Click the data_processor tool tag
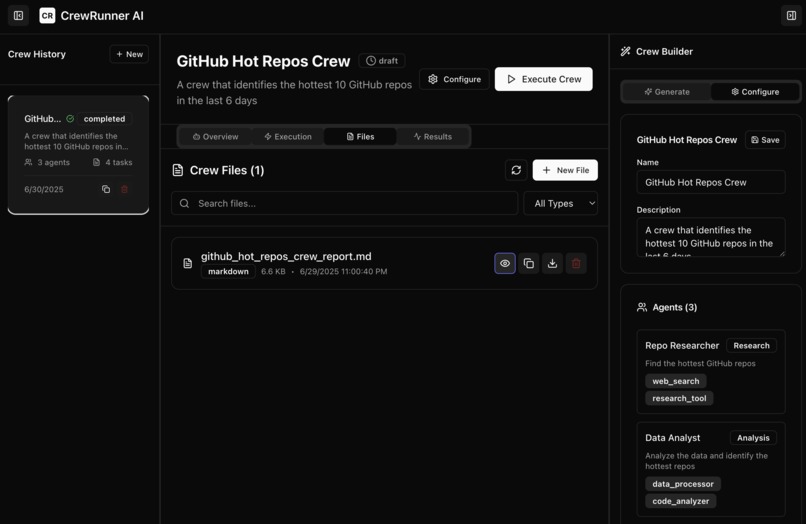The width and height of the screenshot is (806, 524). 683,484
